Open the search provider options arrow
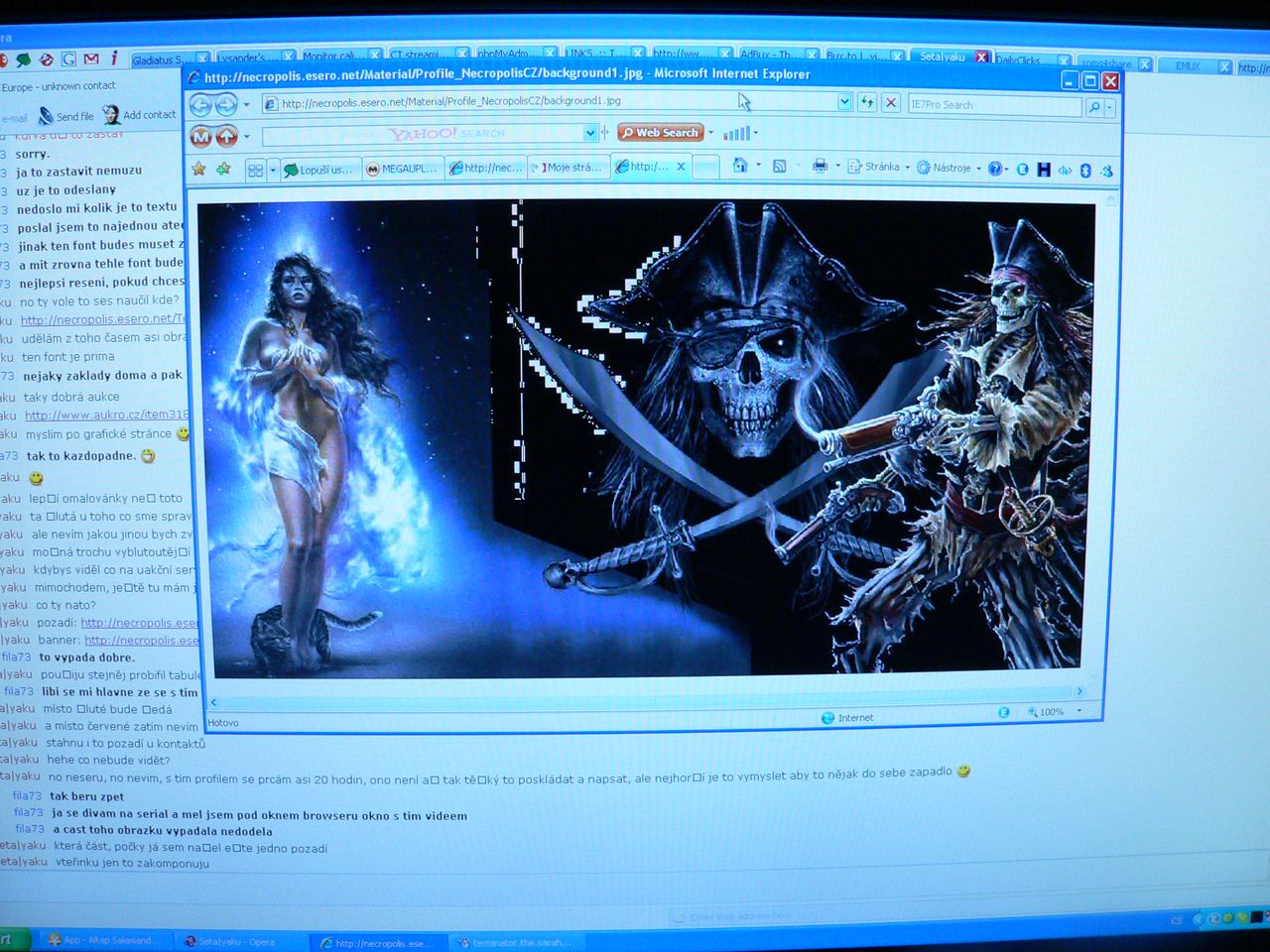The width and height of the screenshot is (1270, 952). 1109,107
